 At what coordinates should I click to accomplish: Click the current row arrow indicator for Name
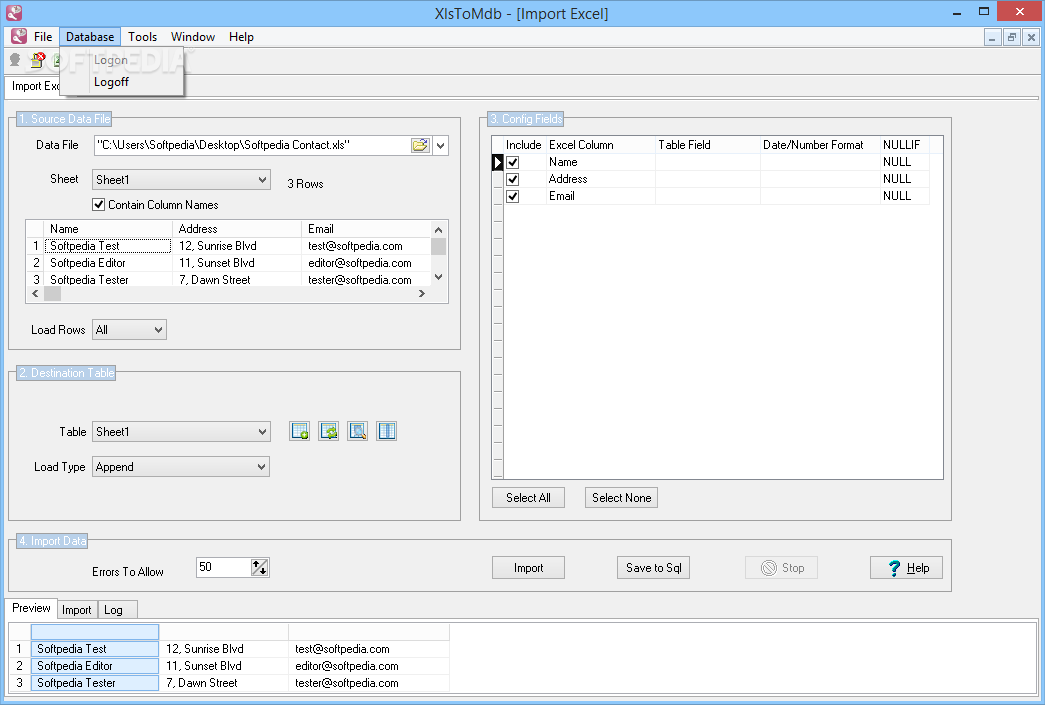pos(497,162)
